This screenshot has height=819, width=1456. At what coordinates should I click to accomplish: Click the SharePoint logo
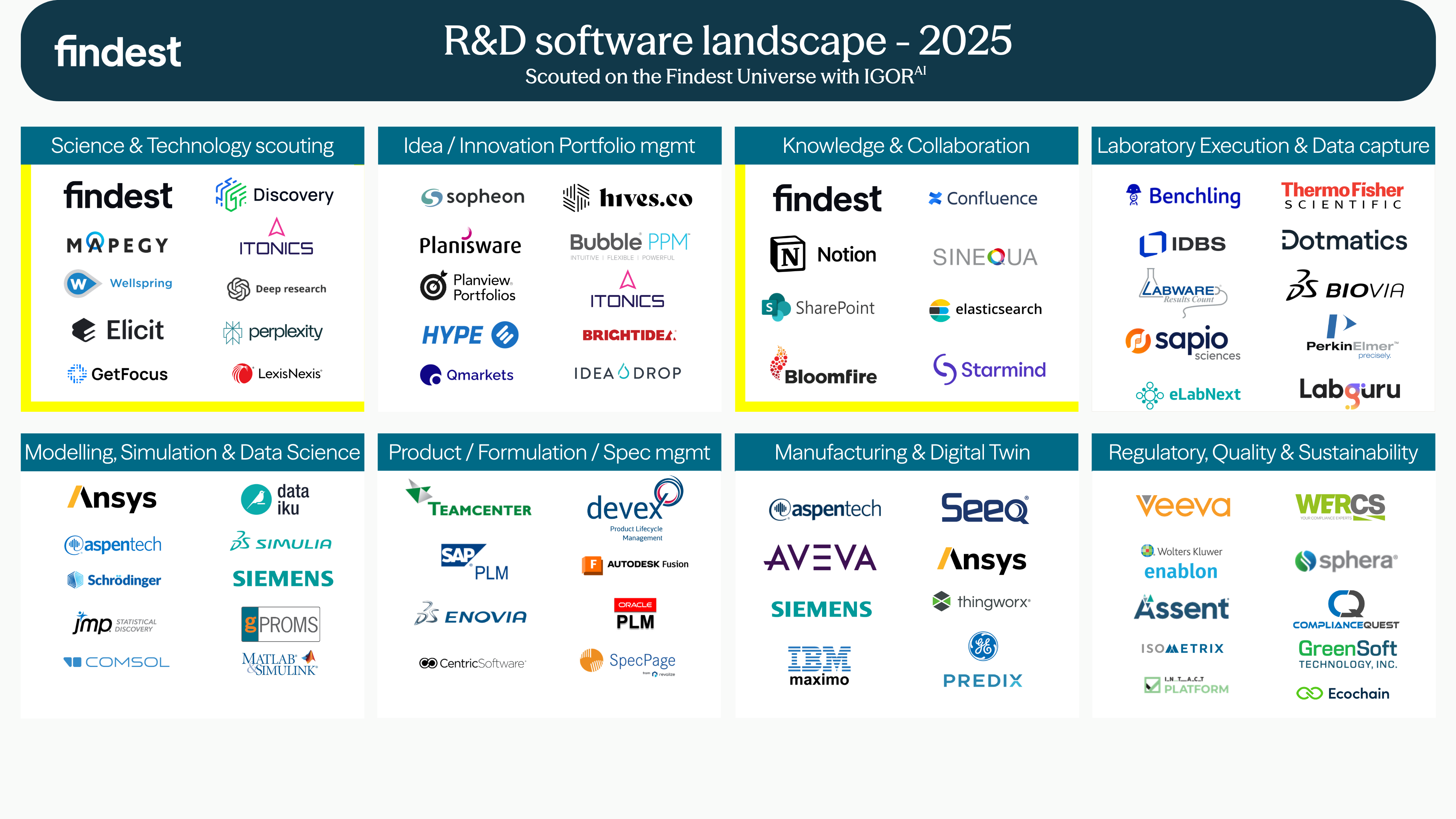click(818, 308)
